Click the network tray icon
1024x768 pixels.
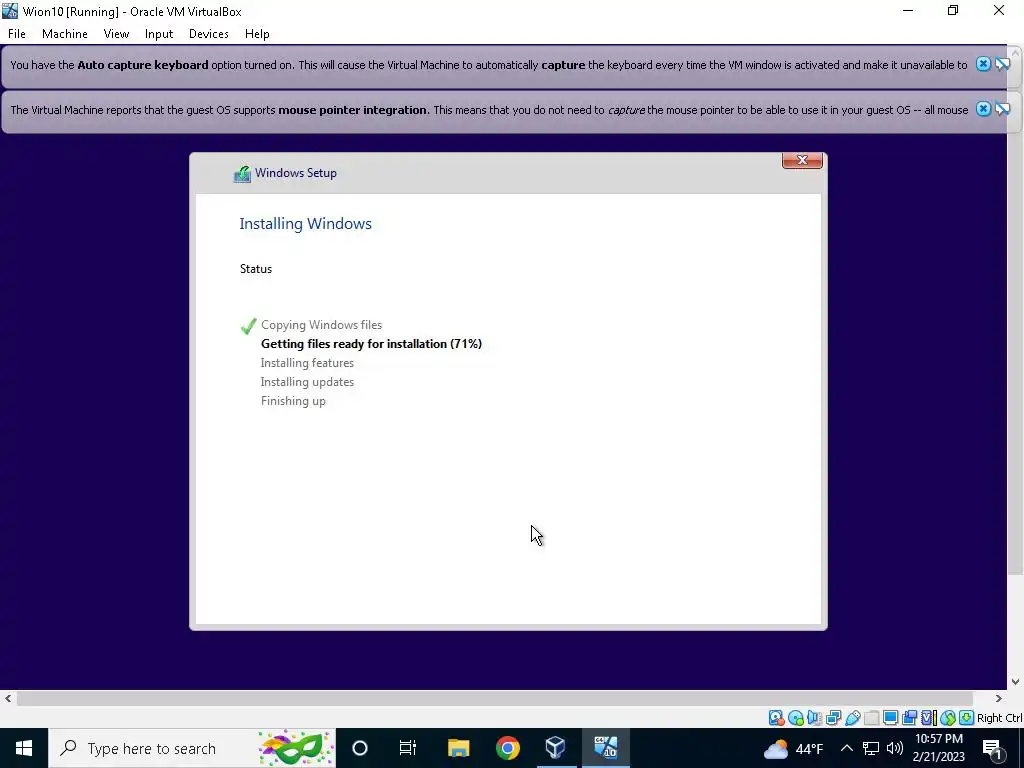[871, 748]
